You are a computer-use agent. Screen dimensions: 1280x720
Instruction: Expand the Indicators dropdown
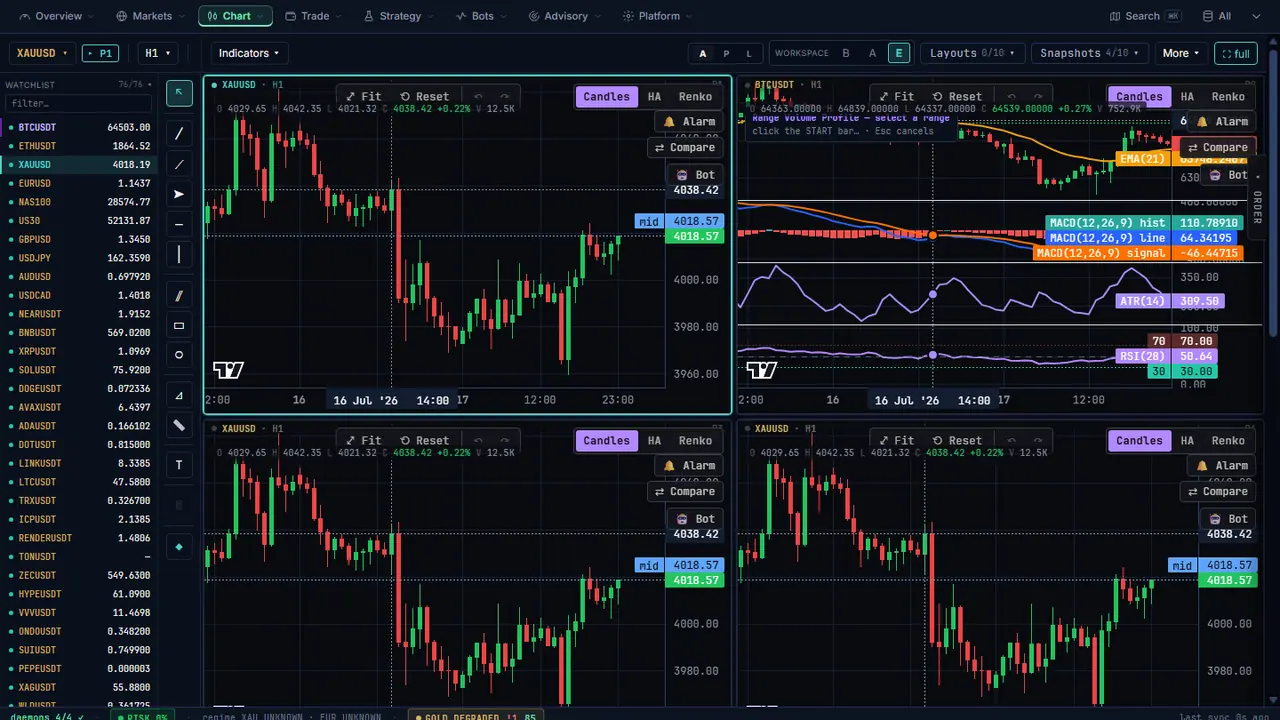[x=248, y=53]
